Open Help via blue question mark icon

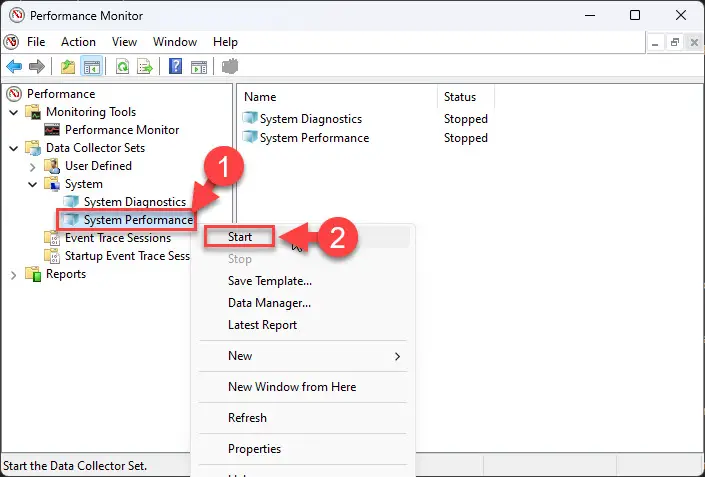click(x=175, y=67)
